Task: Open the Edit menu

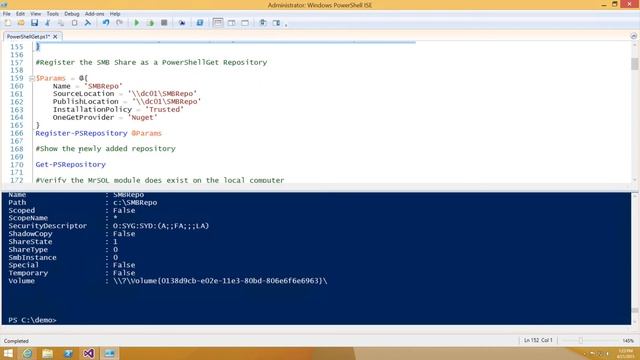Action: point(20,14)
